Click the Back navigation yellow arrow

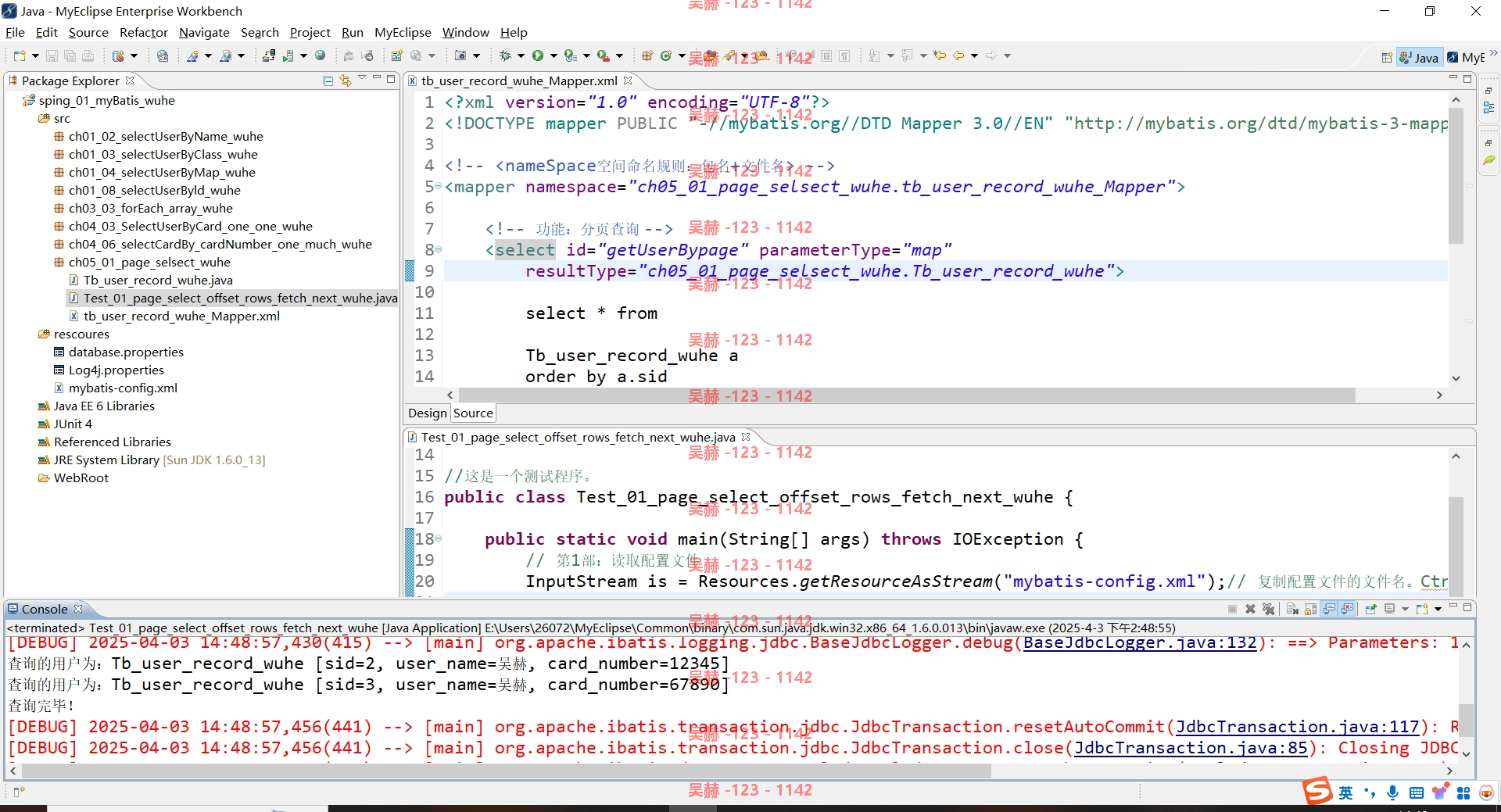958,55
